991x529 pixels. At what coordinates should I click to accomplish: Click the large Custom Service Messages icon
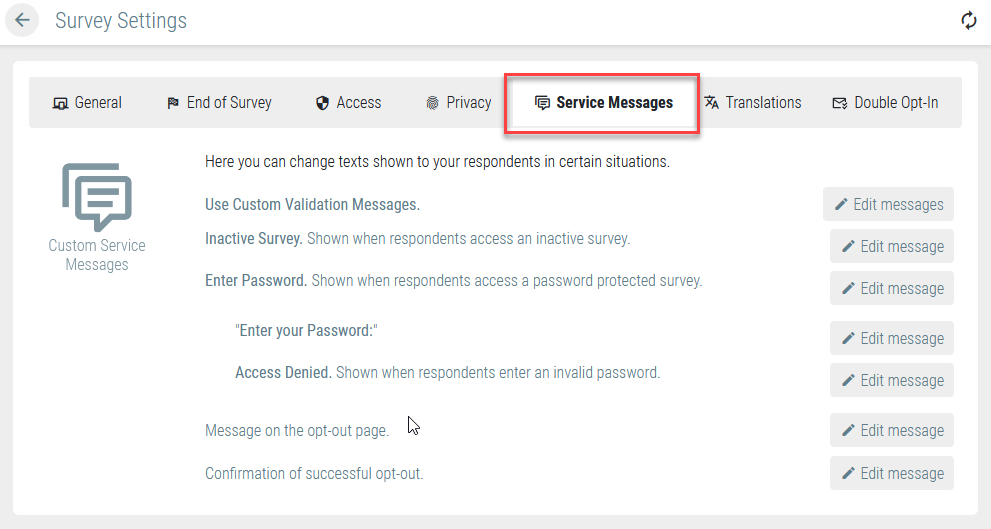97,197
